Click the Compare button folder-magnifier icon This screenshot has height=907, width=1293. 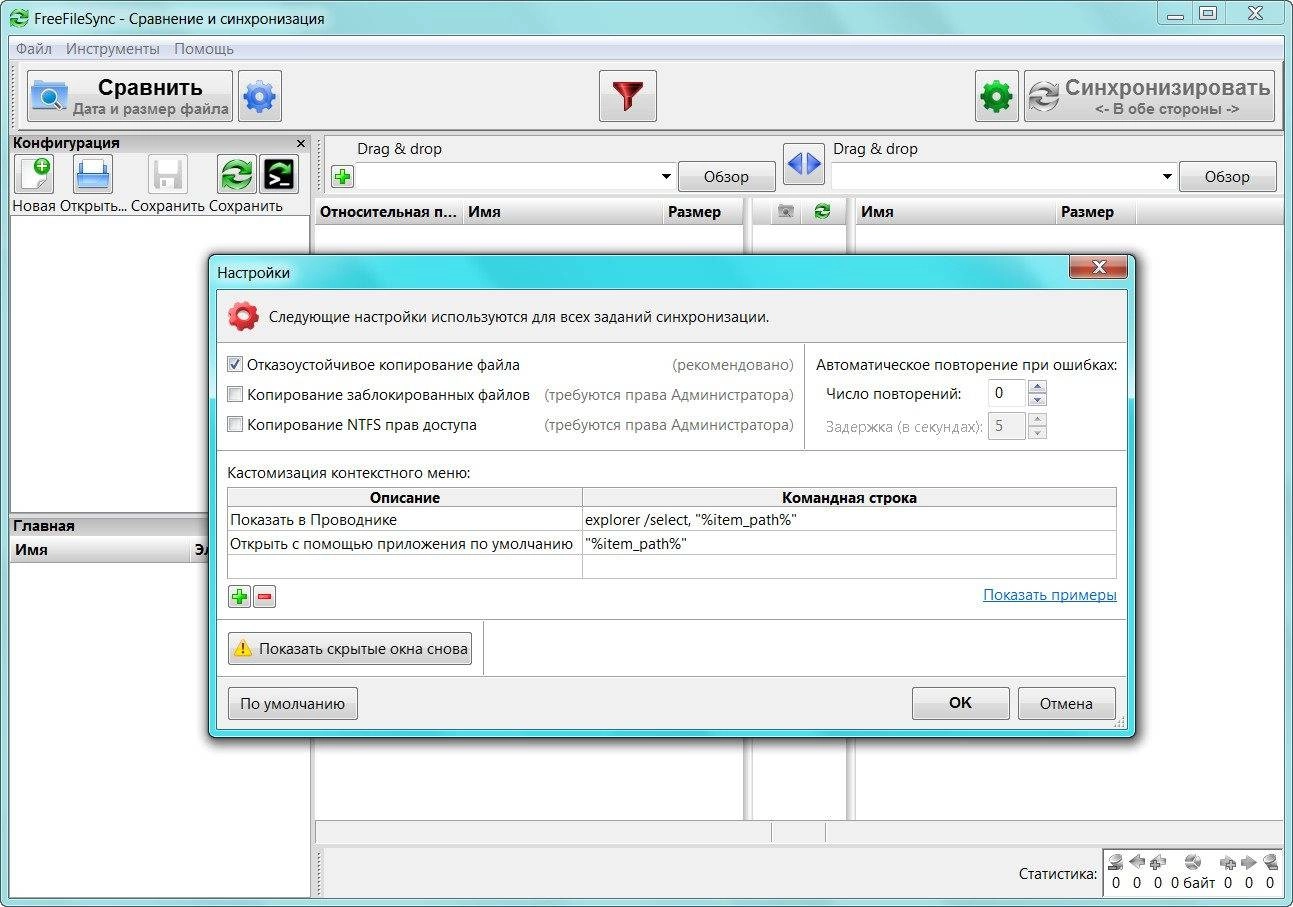pyautogui.click(x=49, y=96)
